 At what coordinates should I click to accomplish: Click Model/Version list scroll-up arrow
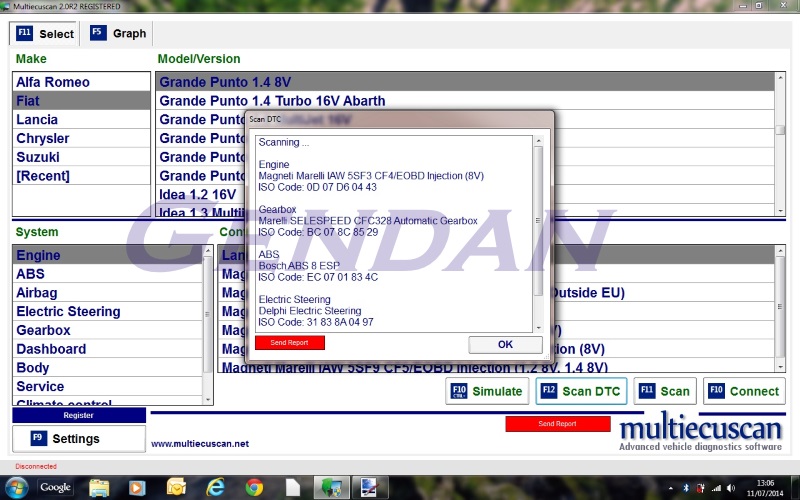pyautogui.click(x=780, y=78)
